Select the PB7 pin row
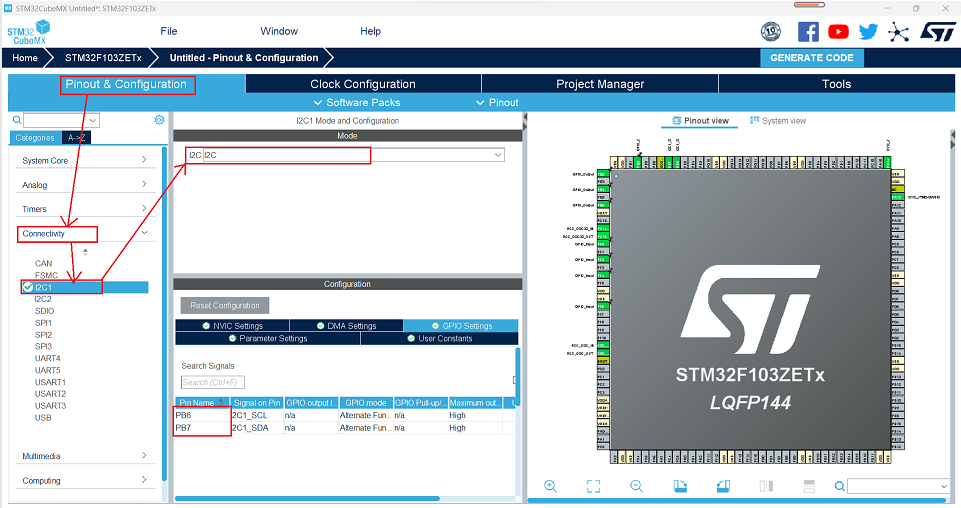Viewport: 961px width, 508px height. click(345, 428)
